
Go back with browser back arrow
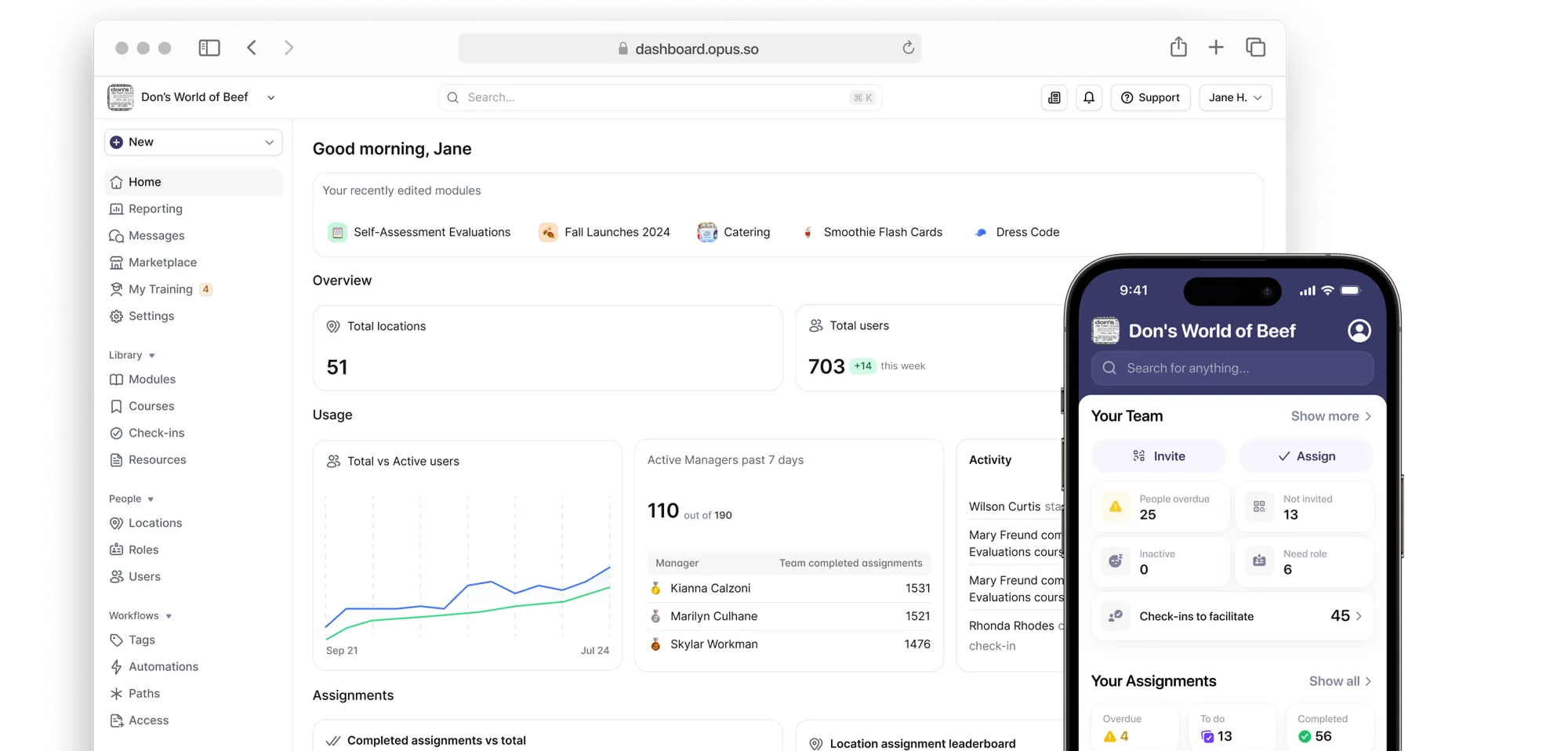click(252, 48)
